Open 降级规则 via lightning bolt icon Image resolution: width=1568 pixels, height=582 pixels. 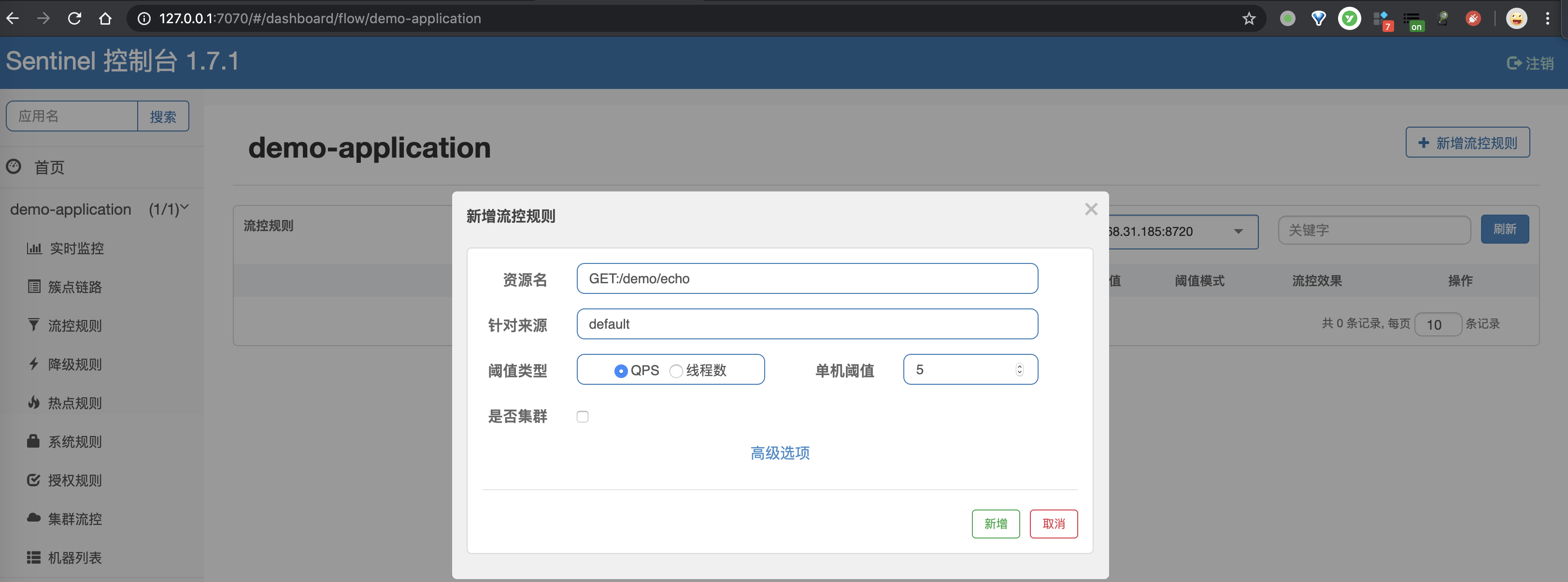click(34, 364)
